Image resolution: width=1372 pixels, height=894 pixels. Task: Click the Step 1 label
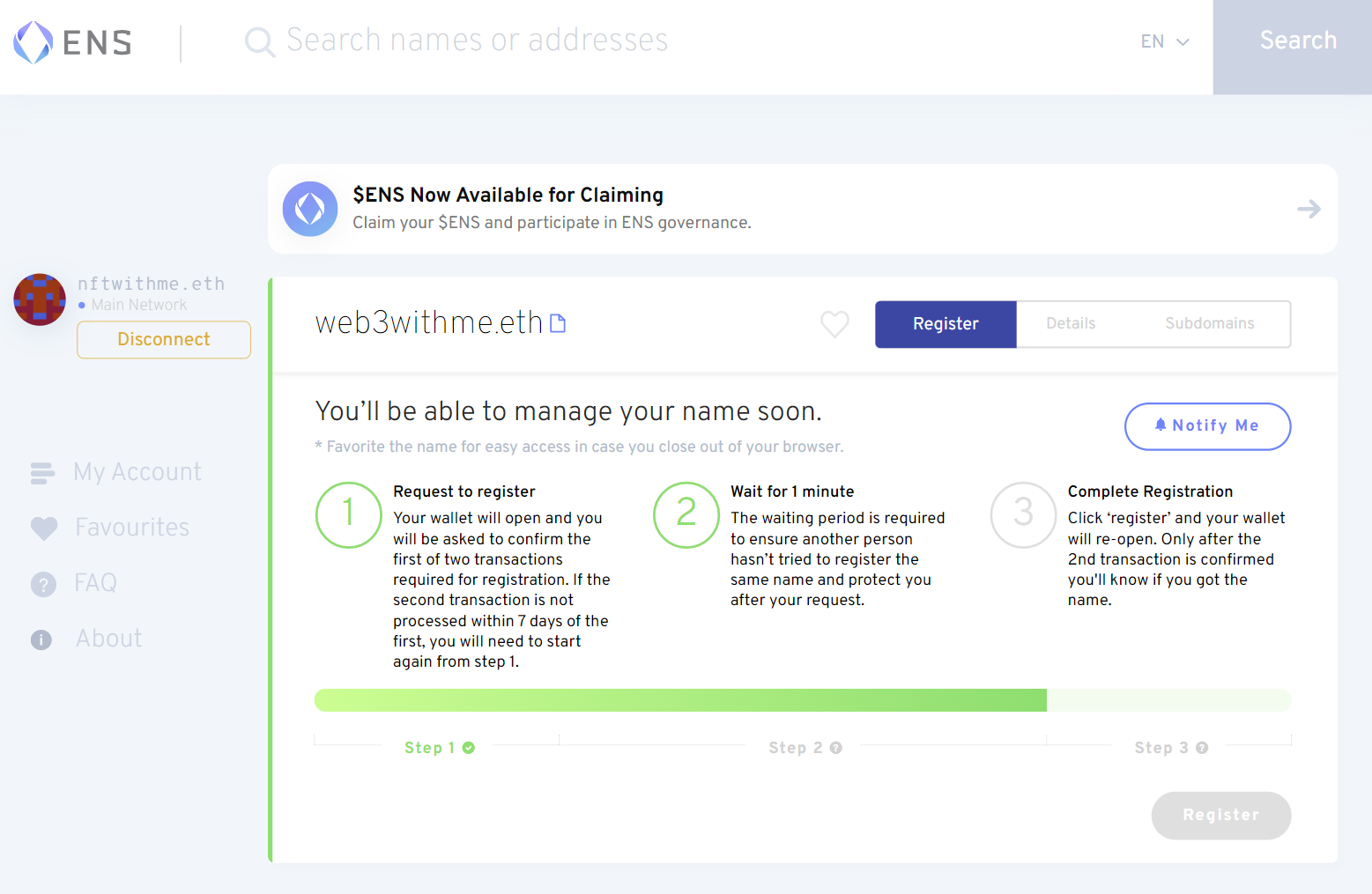click(x=430, y=748)
